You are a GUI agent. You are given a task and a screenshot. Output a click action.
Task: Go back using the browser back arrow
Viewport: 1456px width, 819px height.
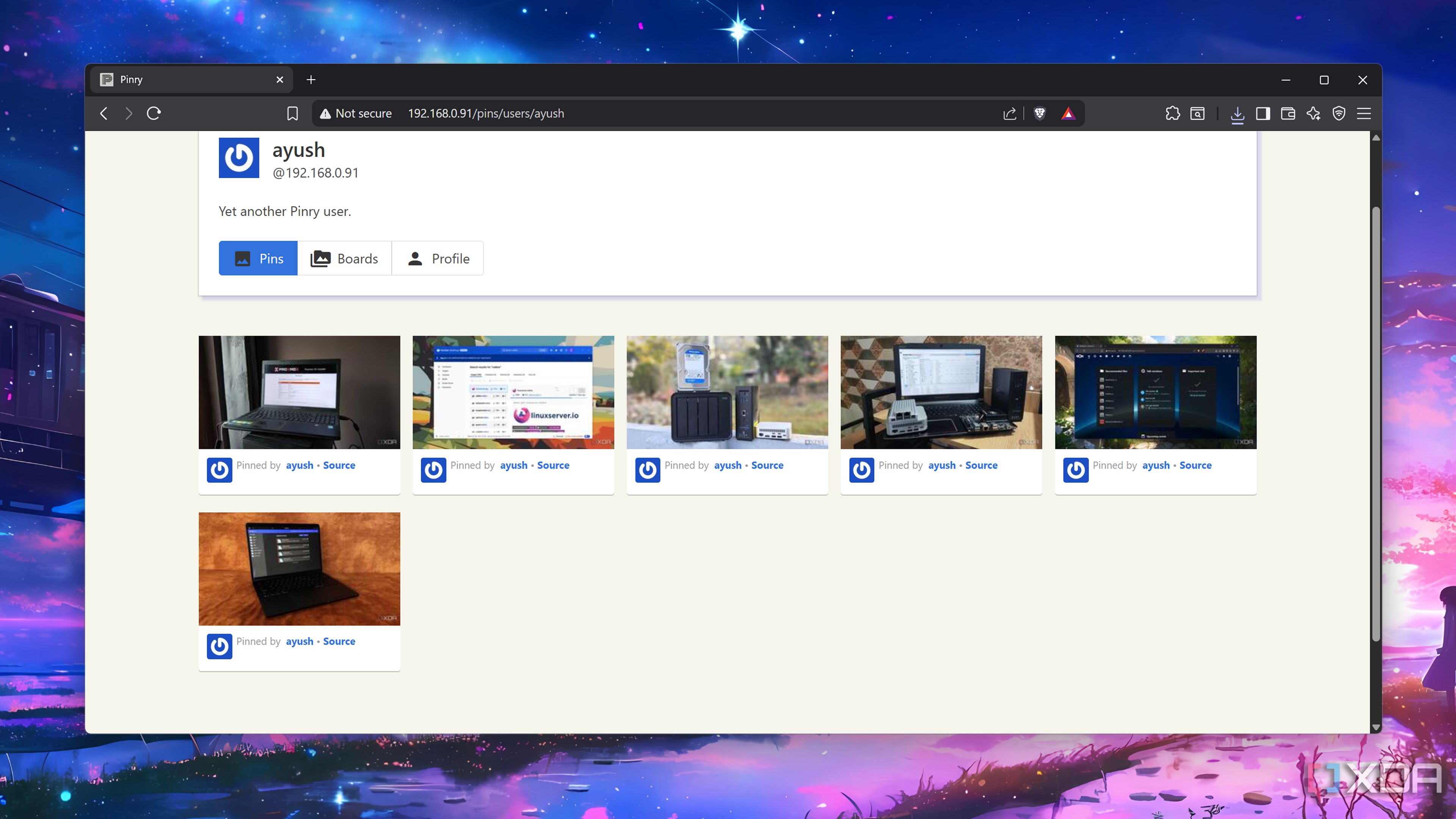104,114
